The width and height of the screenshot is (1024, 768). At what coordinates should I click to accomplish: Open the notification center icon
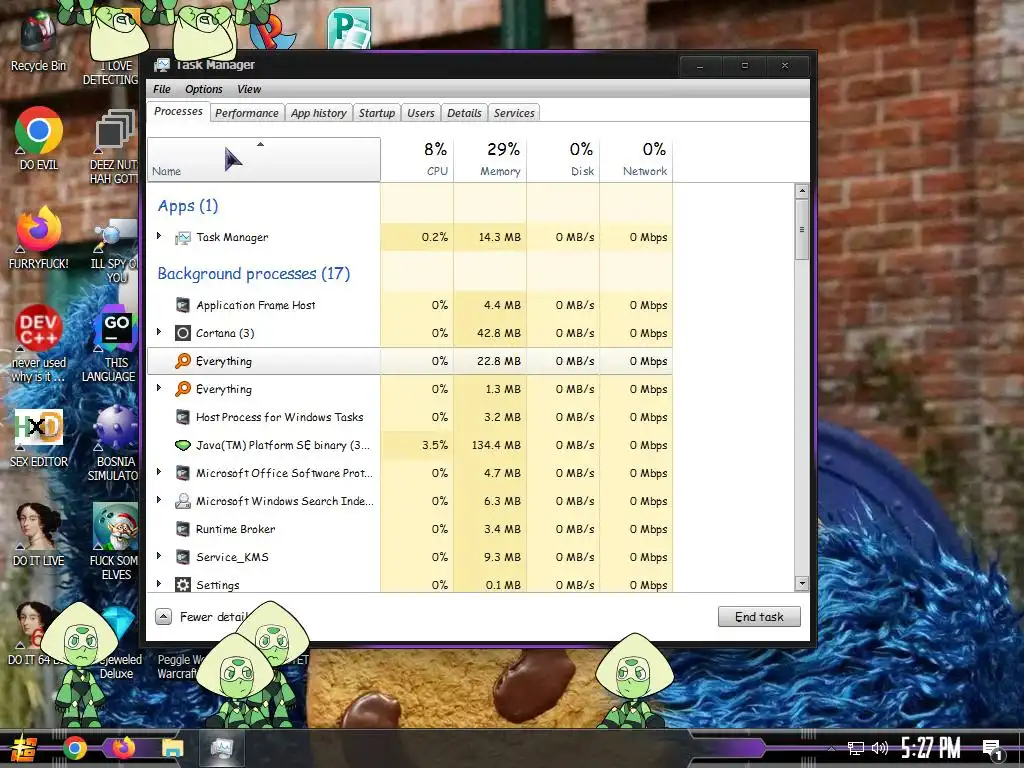click(993, 750)
